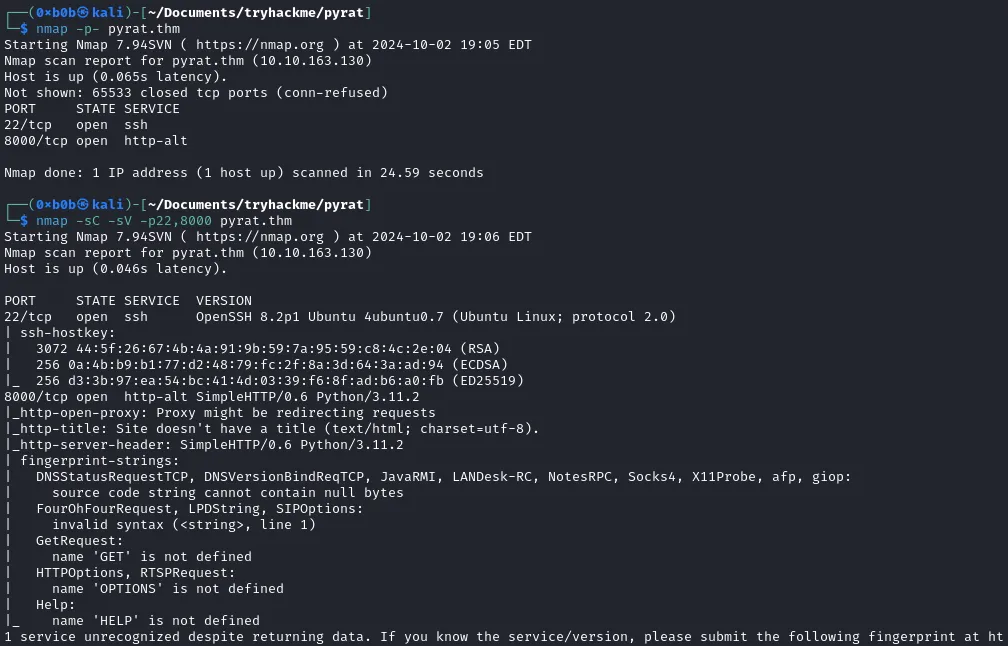
Task: Click the "name 'HELP' is not defined" text
Action: [156, 621]
